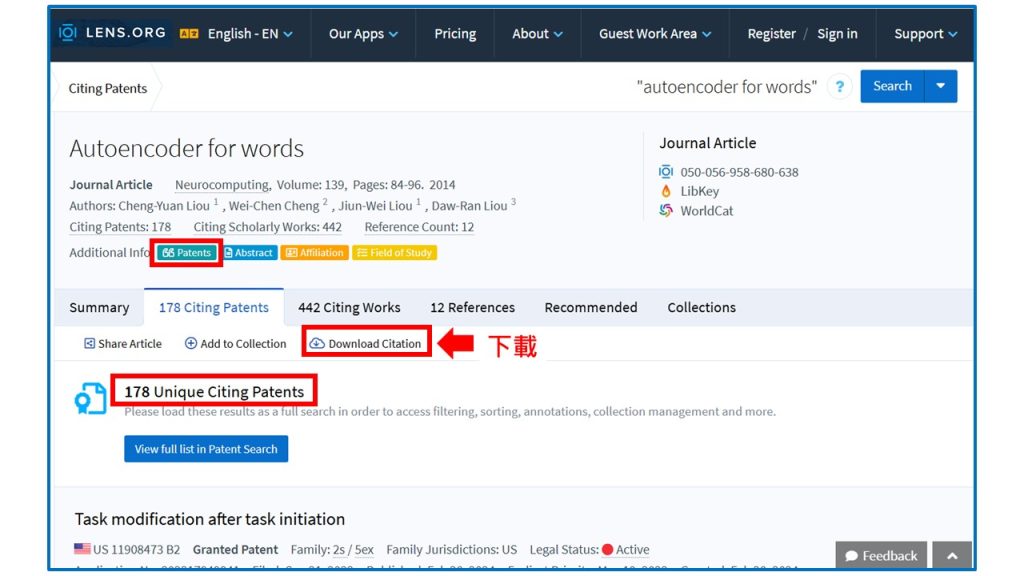
Task: Use the scroll-to-top arrow button
Action: coord(952,556)
